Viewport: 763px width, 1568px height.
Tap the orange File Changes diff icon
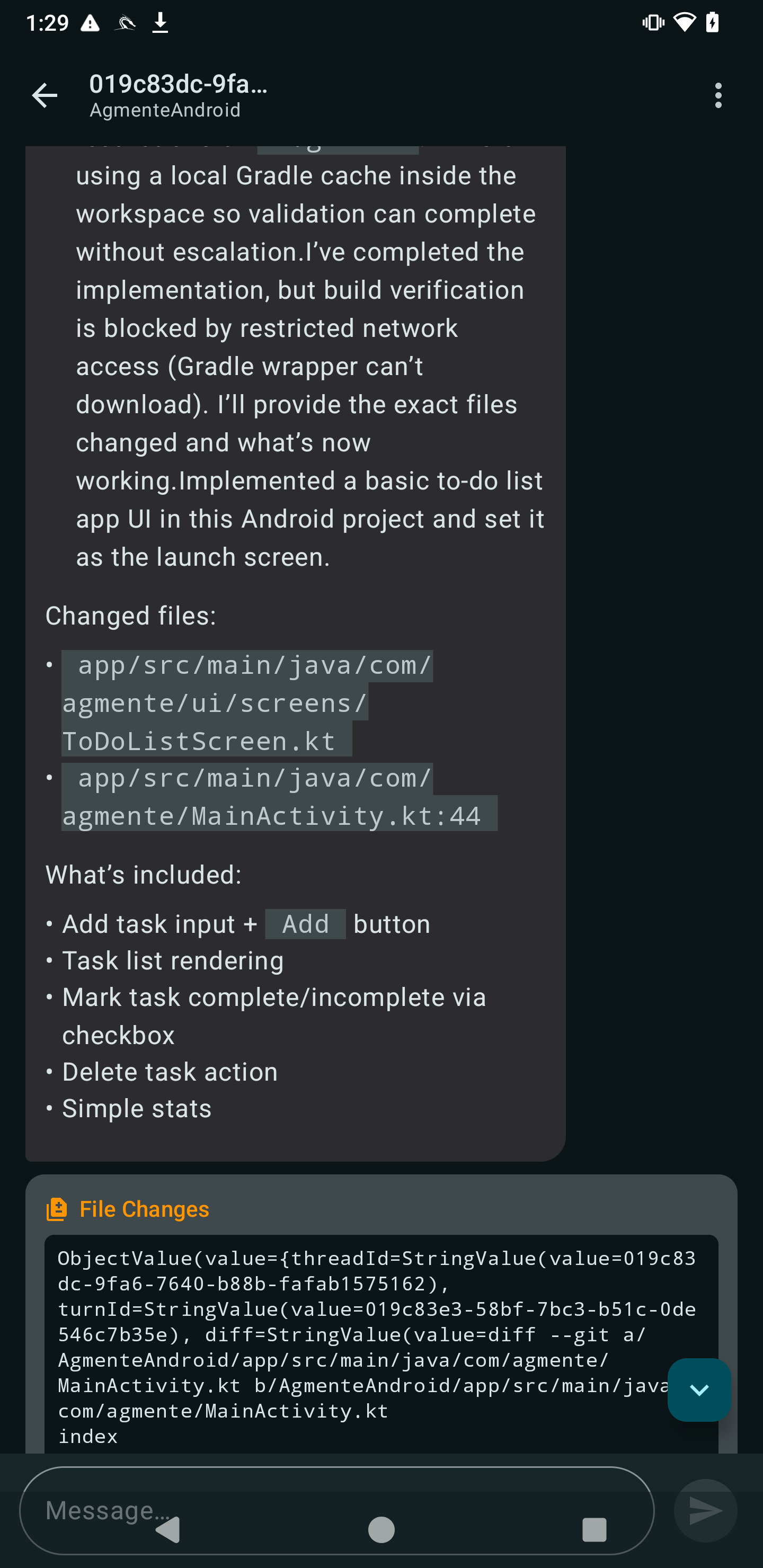pyautogui.click(x=57, y=1209)
